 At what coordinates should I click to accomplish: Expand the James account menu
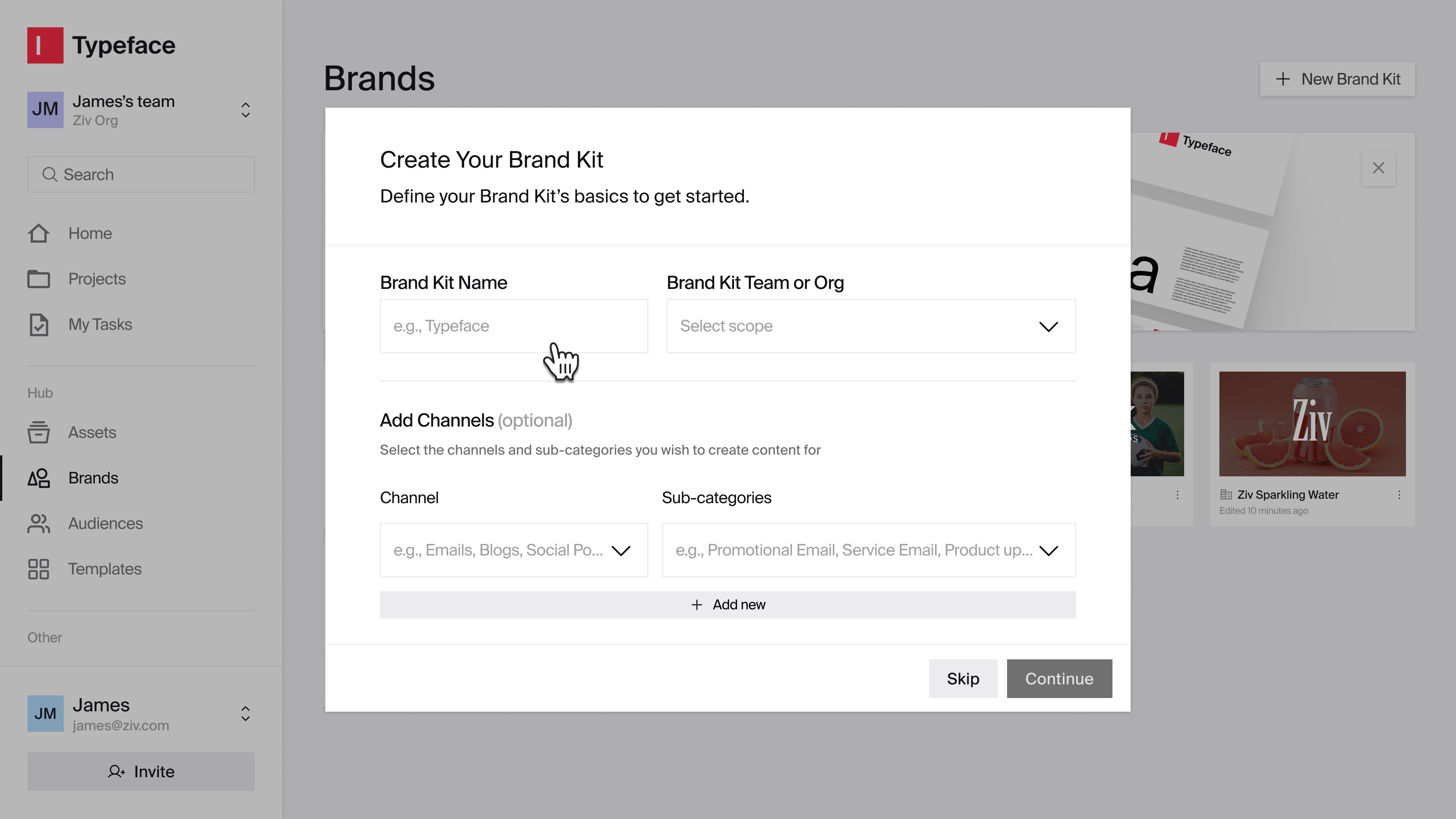point(245,714)
